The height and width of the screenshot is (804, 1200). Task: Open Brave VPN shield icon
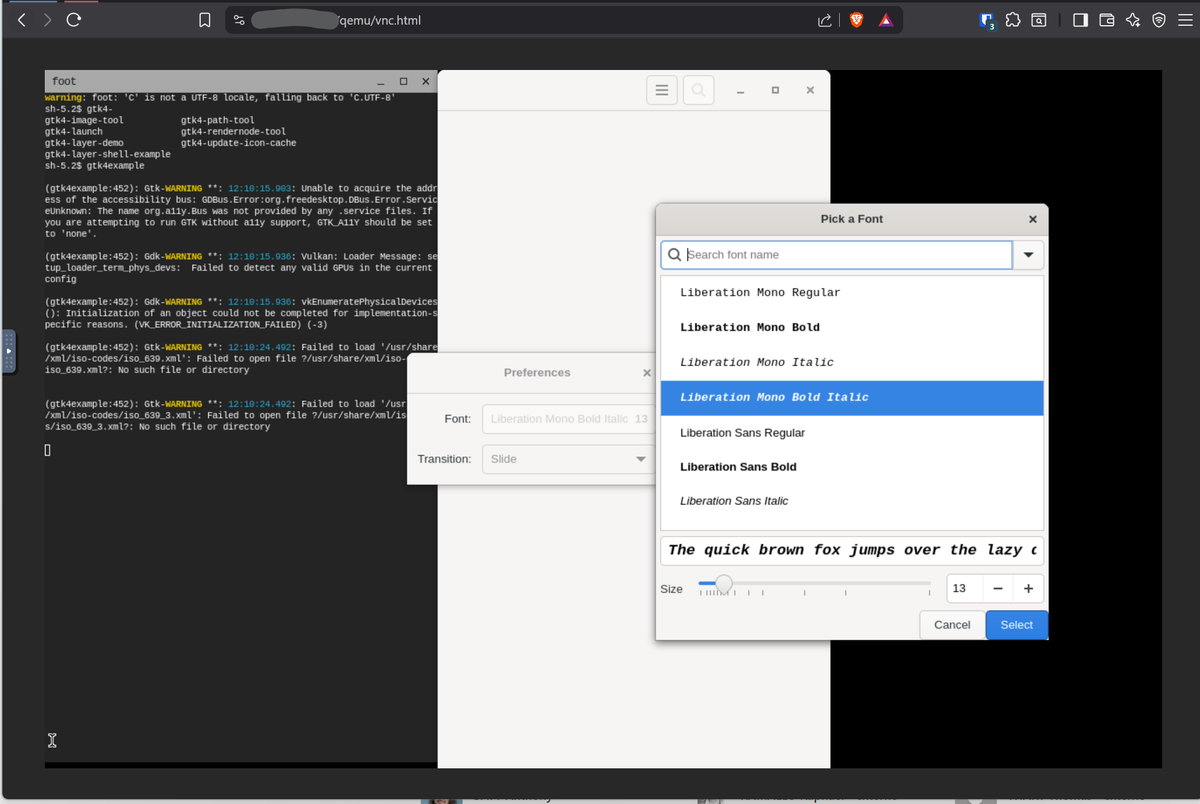pos(1159,20)
